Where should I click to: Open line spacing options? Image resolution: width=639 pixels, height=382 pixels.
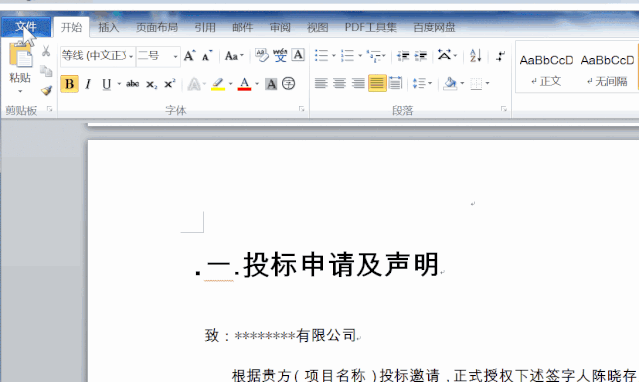click(x=422, y=84)
